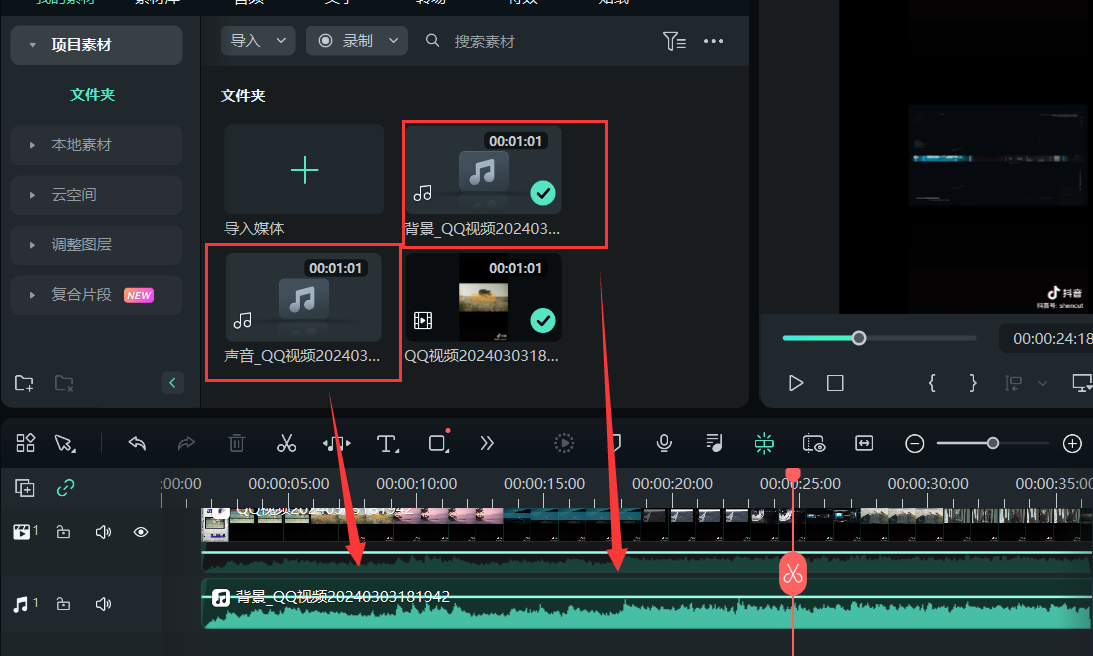Delete selected clip with trash icon
This screenshot has height=656, width=1093.
pyautogui.click(x=236, y=443)
